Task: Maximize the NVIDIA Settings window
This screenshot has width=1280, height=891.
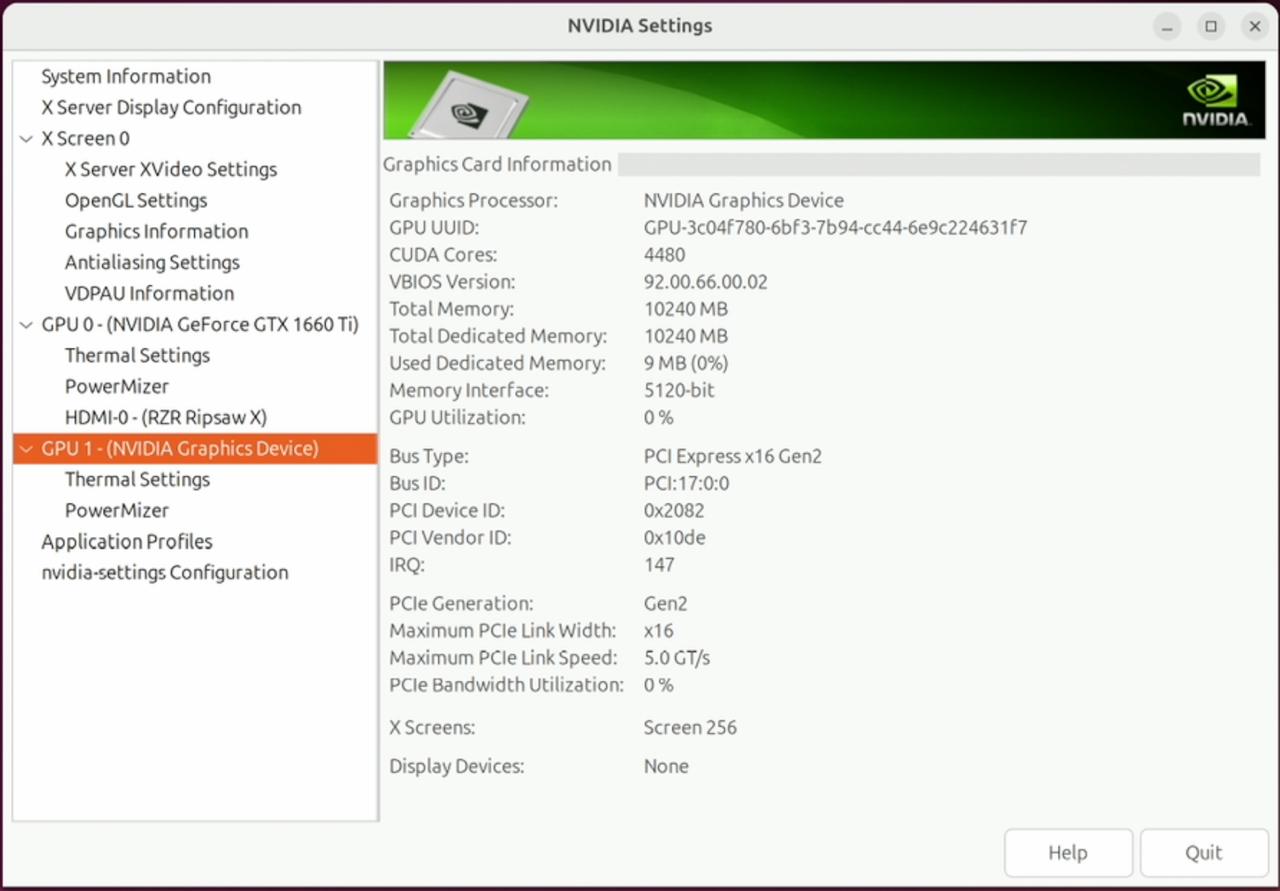Action: [1211, 27]
